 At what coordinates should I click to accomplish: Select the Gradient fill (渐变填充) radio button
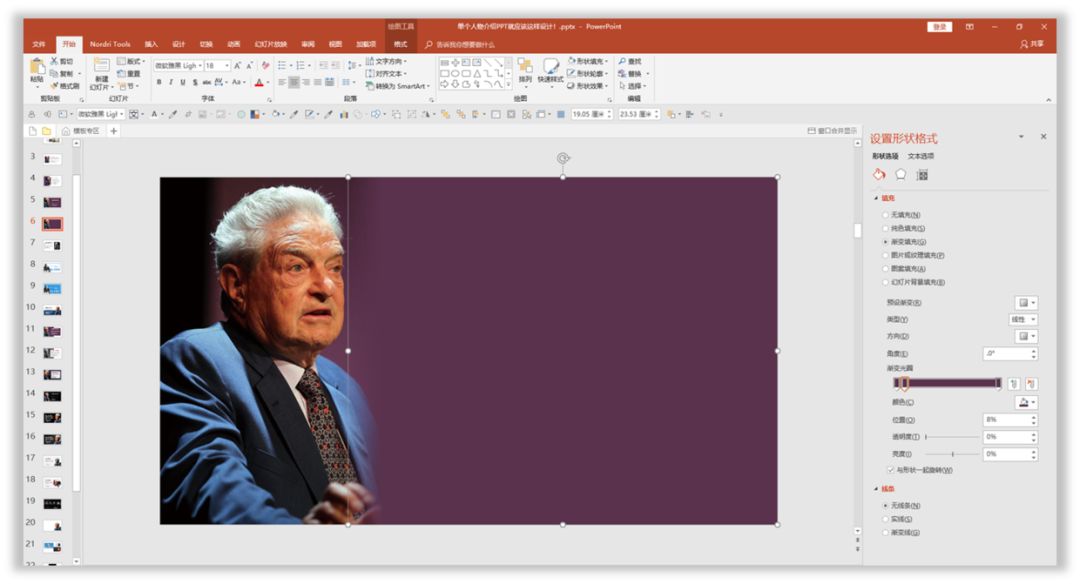tap(886, 242)
